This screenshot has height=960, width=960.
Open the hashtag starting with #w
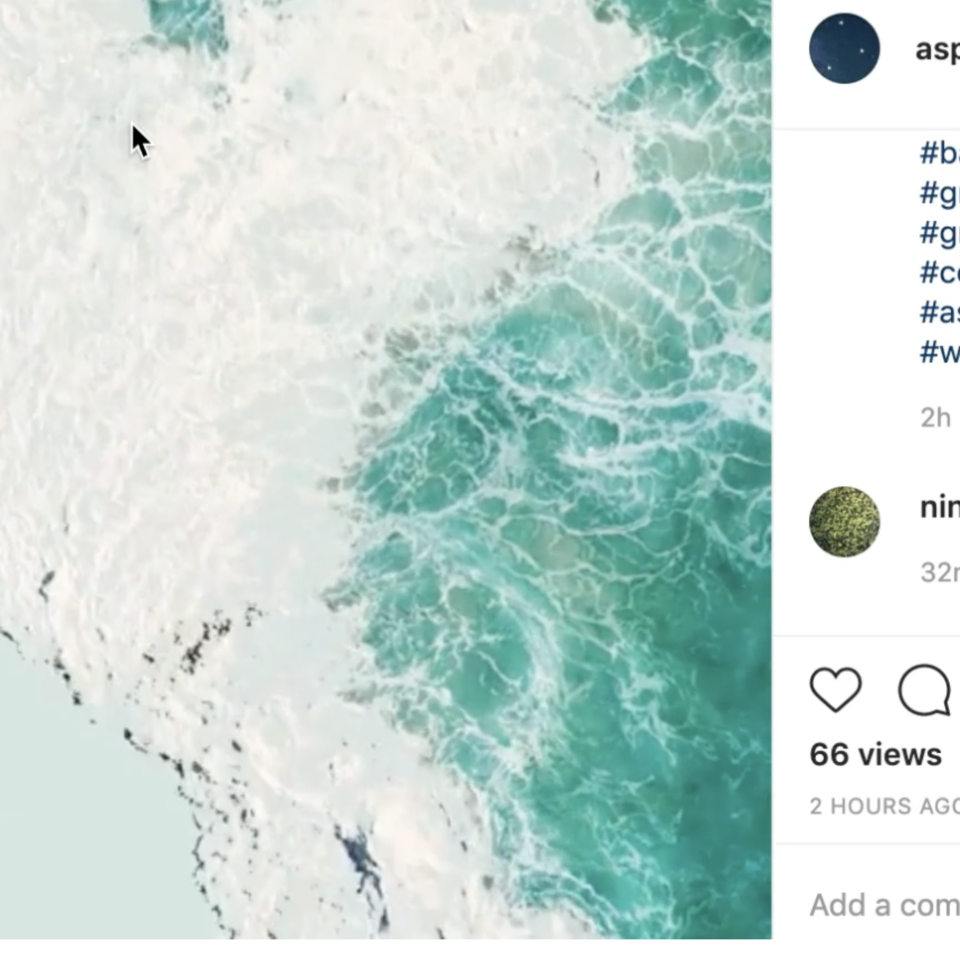point(940,352)
